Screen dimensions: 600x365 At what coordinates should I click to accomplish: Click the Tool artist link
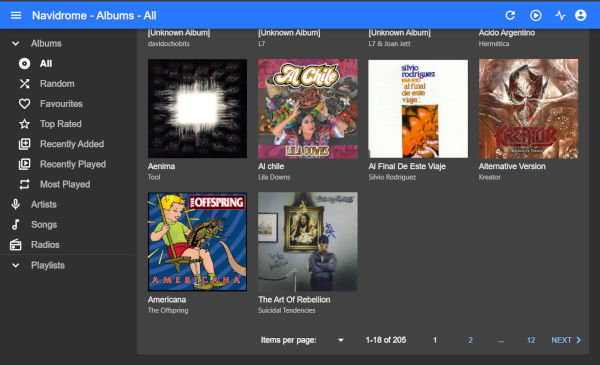coord(154,177)
